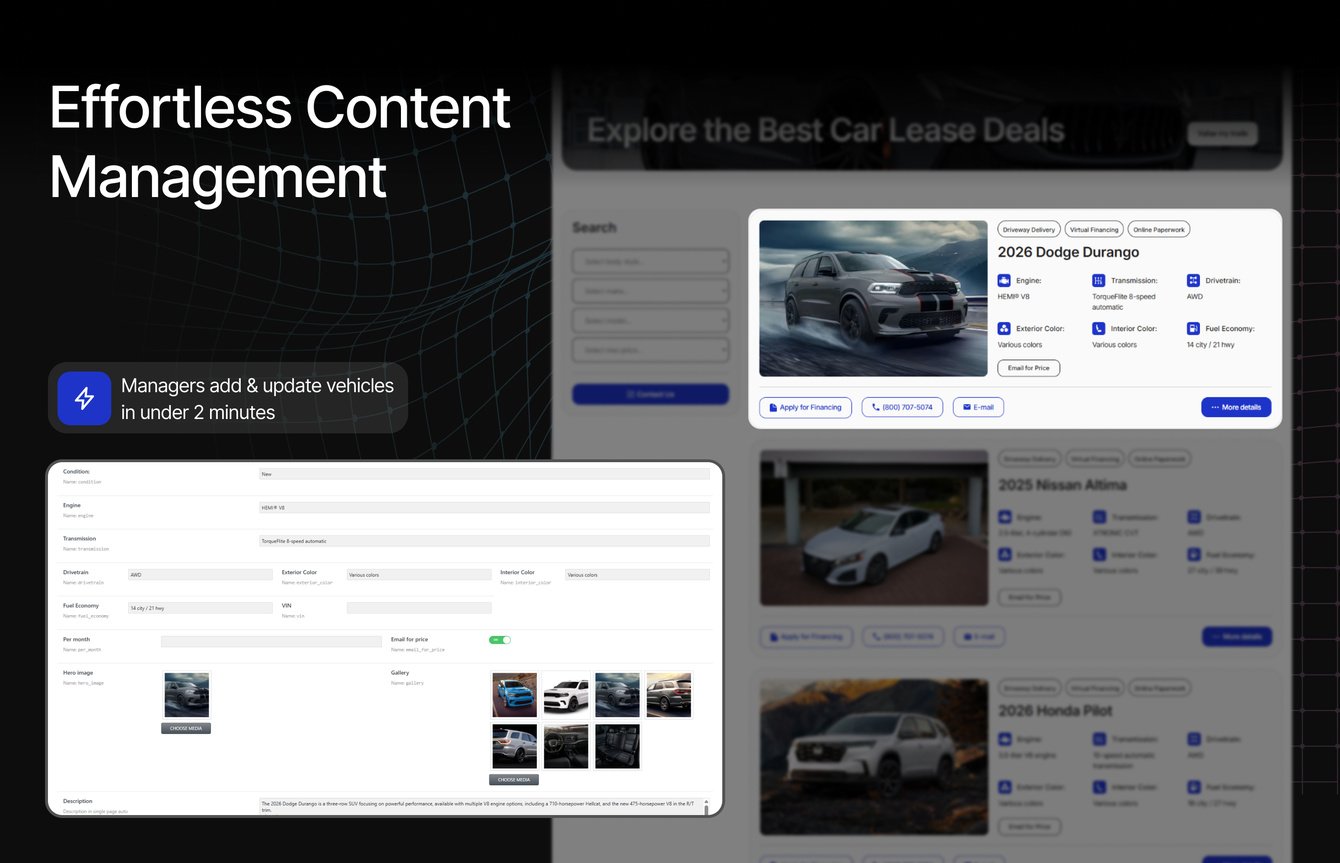Open the Select body style dropdown
The image size is (1340, 863).
pyautogui.click(x=651, y=262)
